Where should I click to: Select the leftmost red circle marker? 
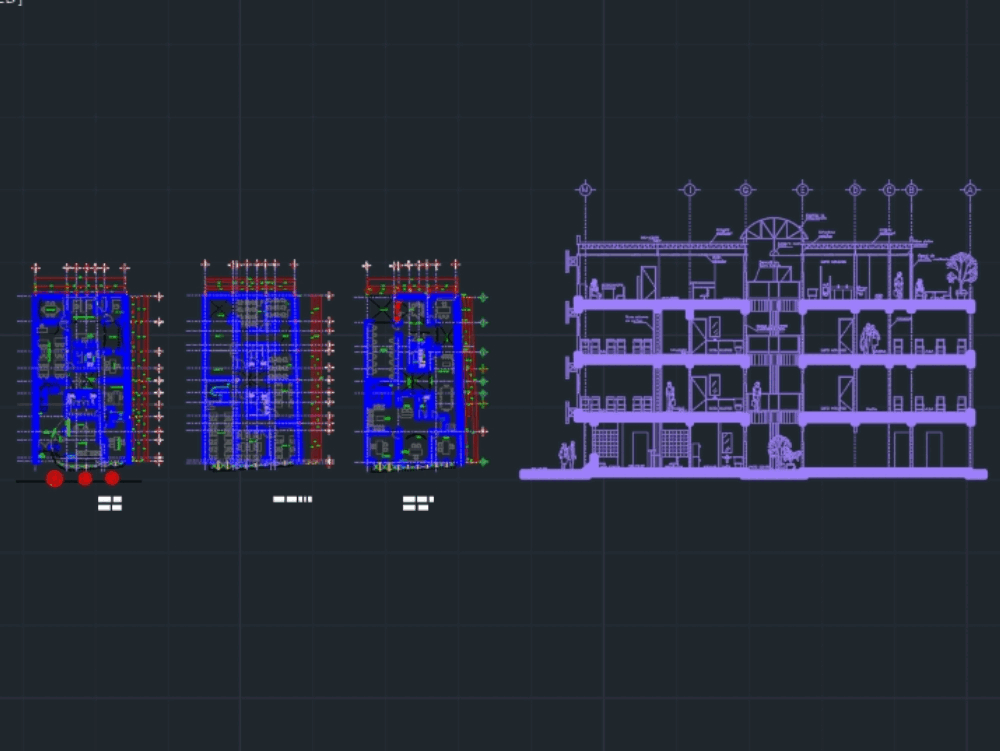tap(52, 479)
